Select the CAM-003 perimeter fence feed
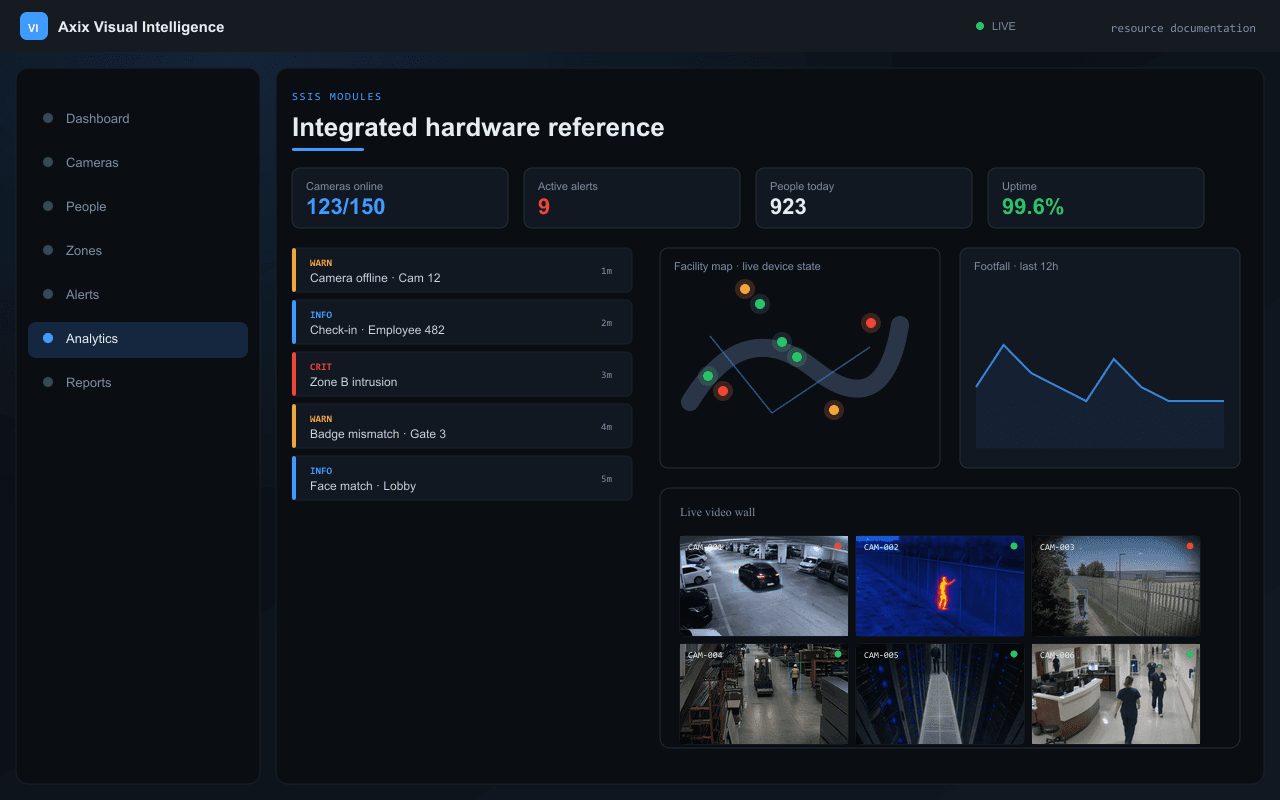Screen dimensions: 1280x800 coord(1116,586)
